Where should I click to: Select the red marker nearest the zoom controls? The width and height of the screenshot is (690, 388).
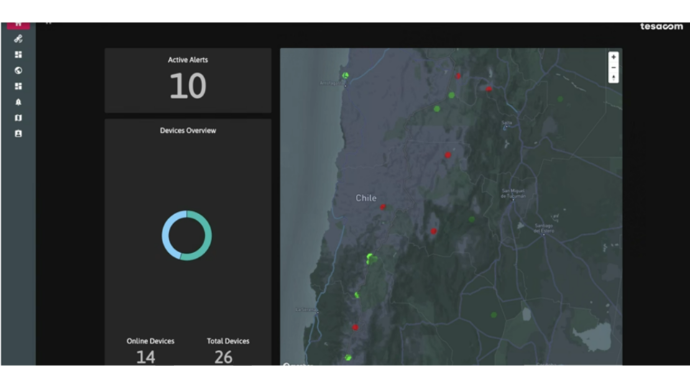pos(488,89)
